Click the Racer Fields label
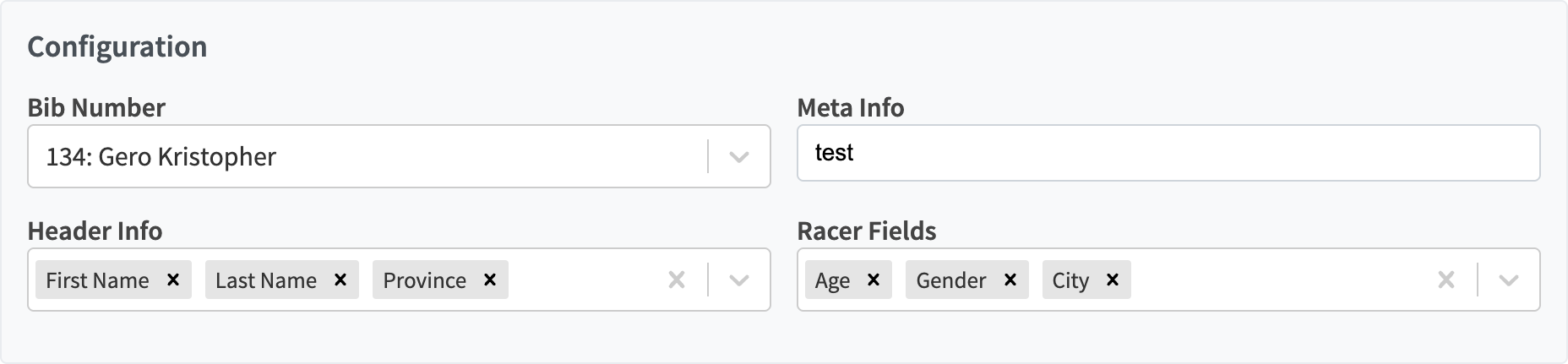 tap(867, 231)
